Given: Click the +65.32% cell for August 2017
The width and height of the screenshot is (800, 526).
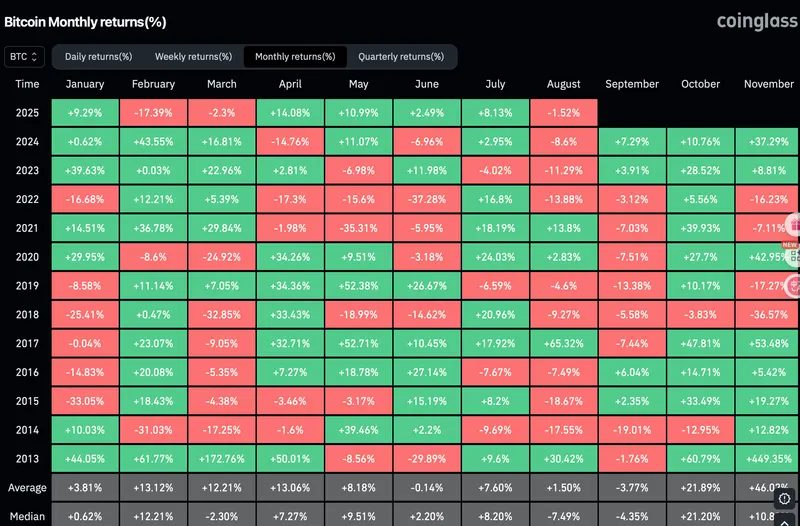Looking at the screenshot, I should [x=563, y=343].
